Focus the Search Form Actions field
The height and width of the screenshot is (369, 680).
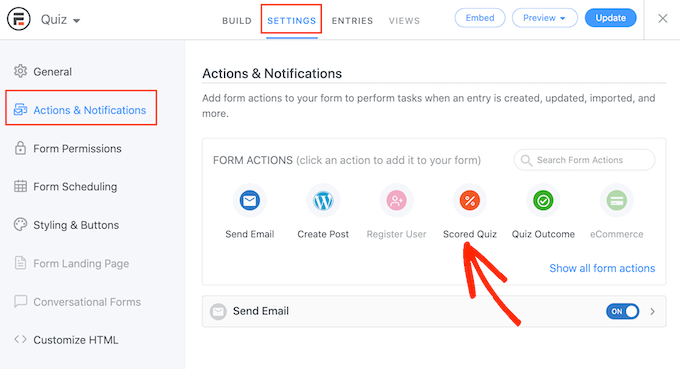tap(584, 160)
